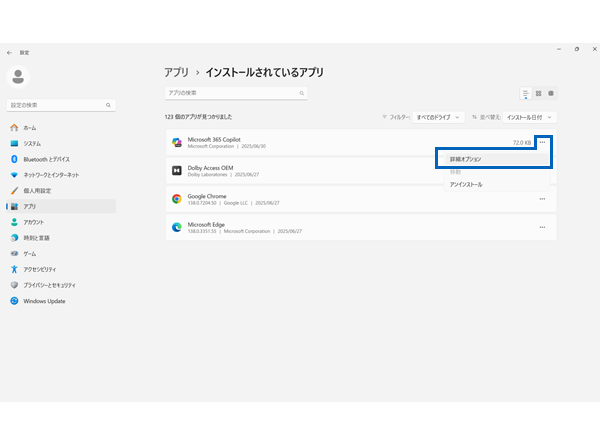
Task: Click the 72.0 KB size value
Action: [x=522, y=143]
